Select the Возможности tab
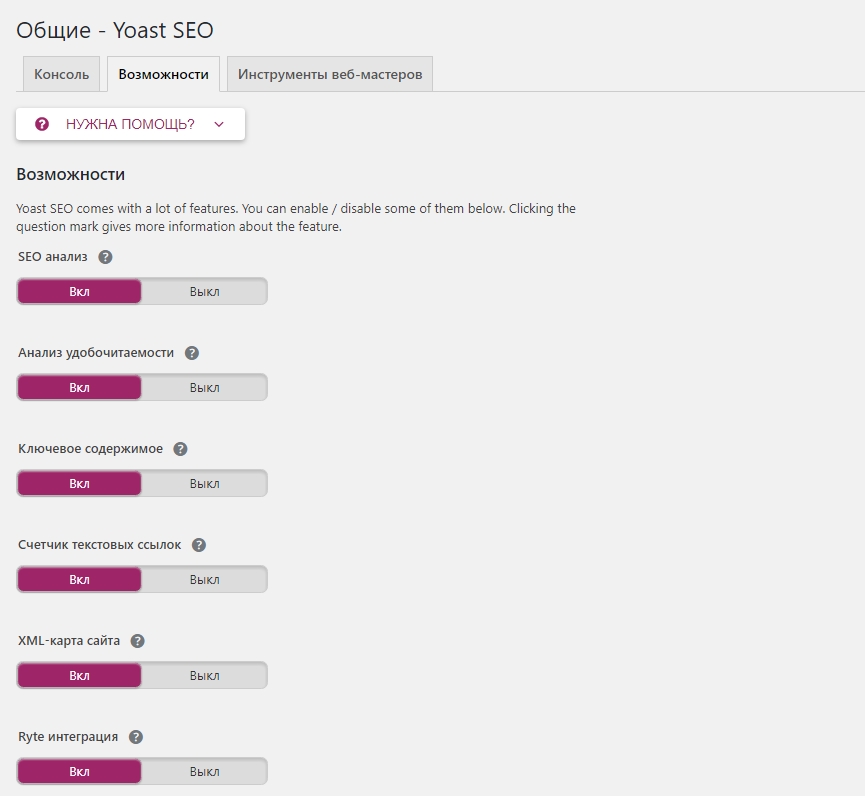 (x=163, y=74)
